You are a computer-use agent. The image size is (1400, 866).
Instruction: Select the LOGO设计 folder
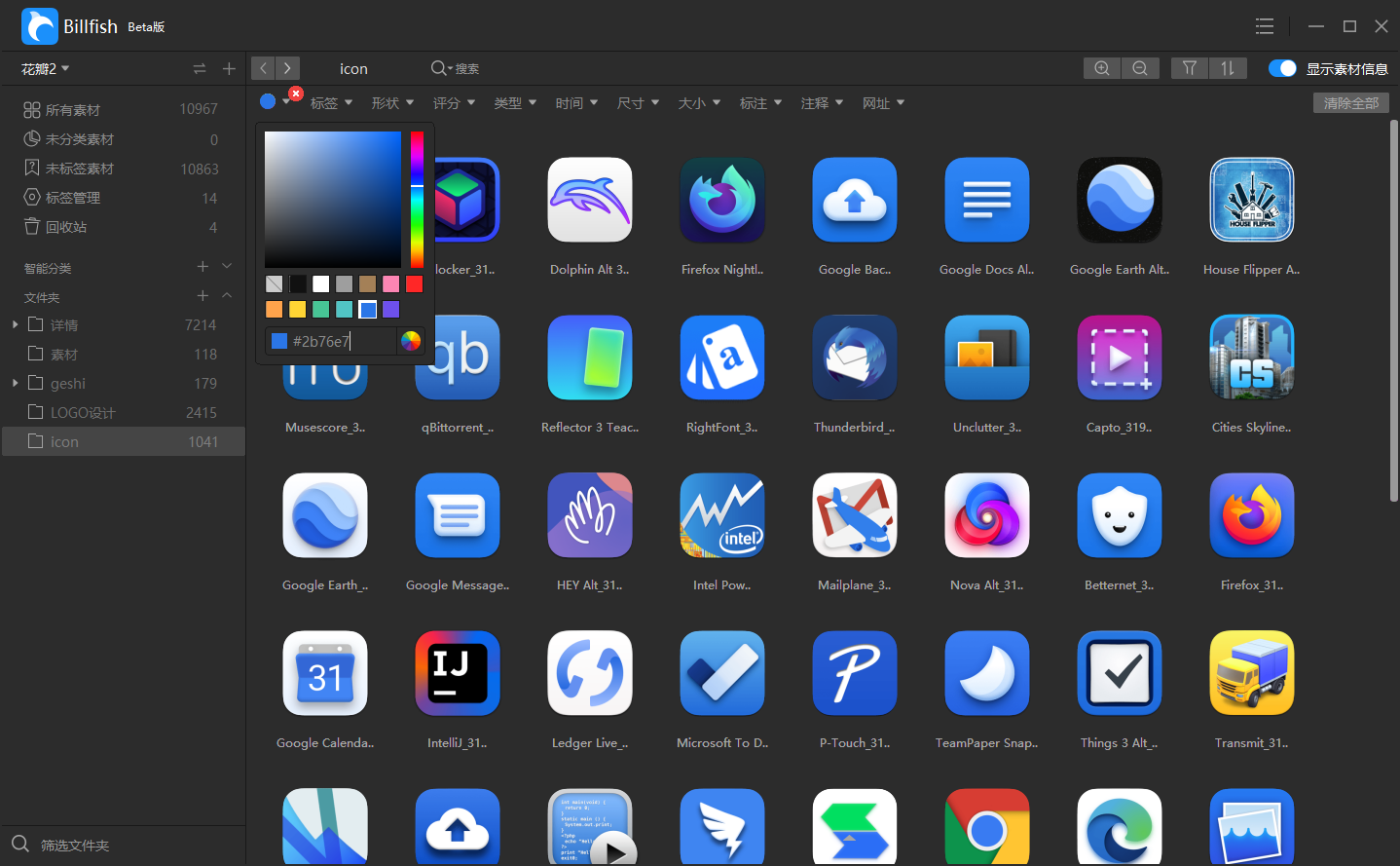click(x=123, y=412)
